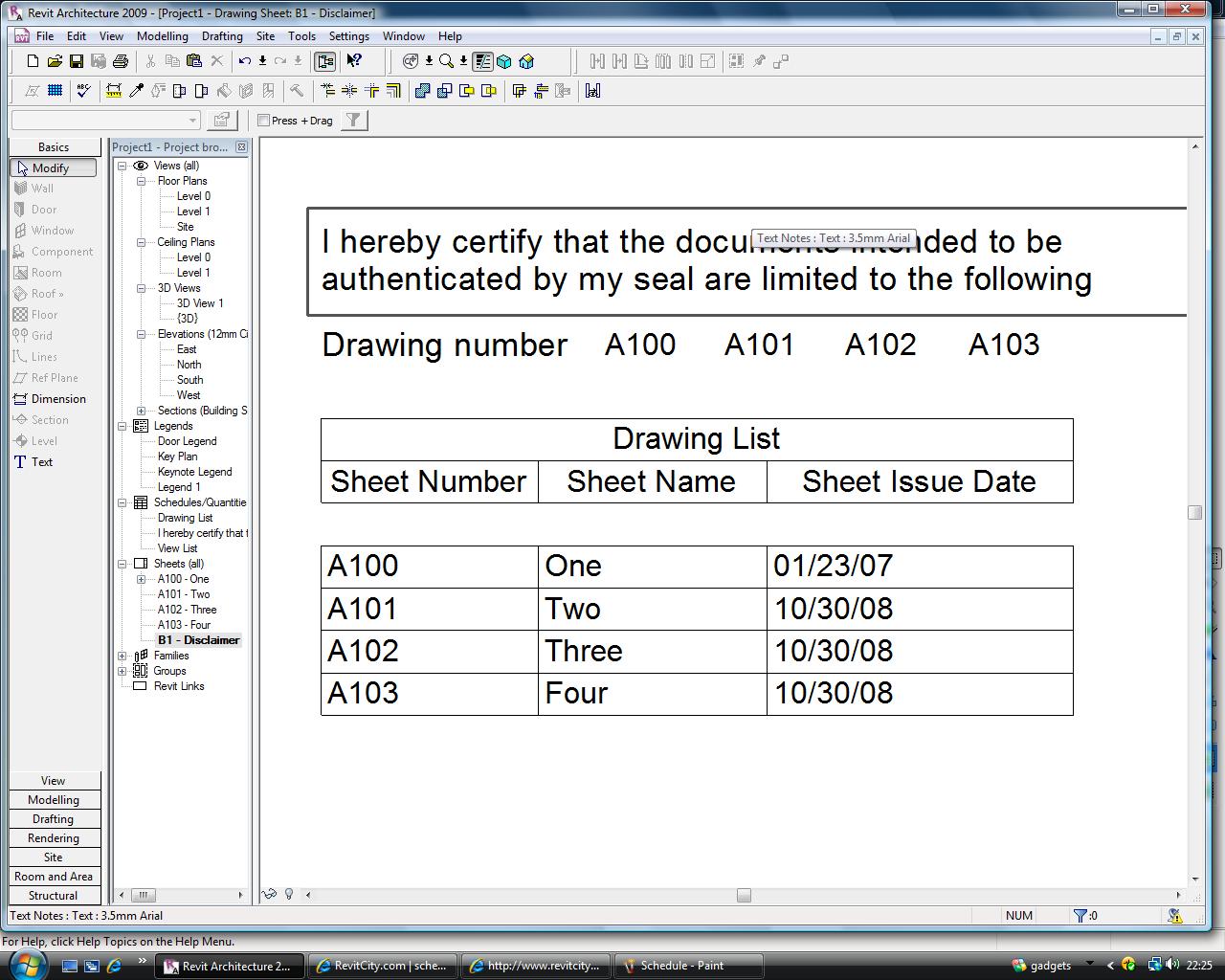This screenshot has width=1225, height=980.
Task: Collapse the Ceiling Plans branch
Action: coord(142,242)
